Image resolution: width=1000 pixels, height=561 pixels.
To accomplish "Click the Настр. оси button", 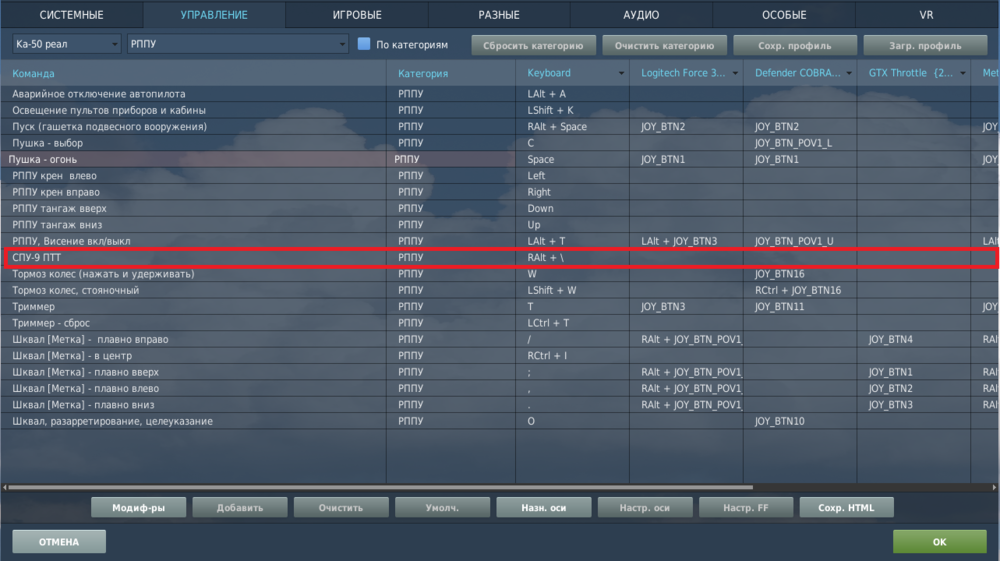I will (x=645, y=507).
